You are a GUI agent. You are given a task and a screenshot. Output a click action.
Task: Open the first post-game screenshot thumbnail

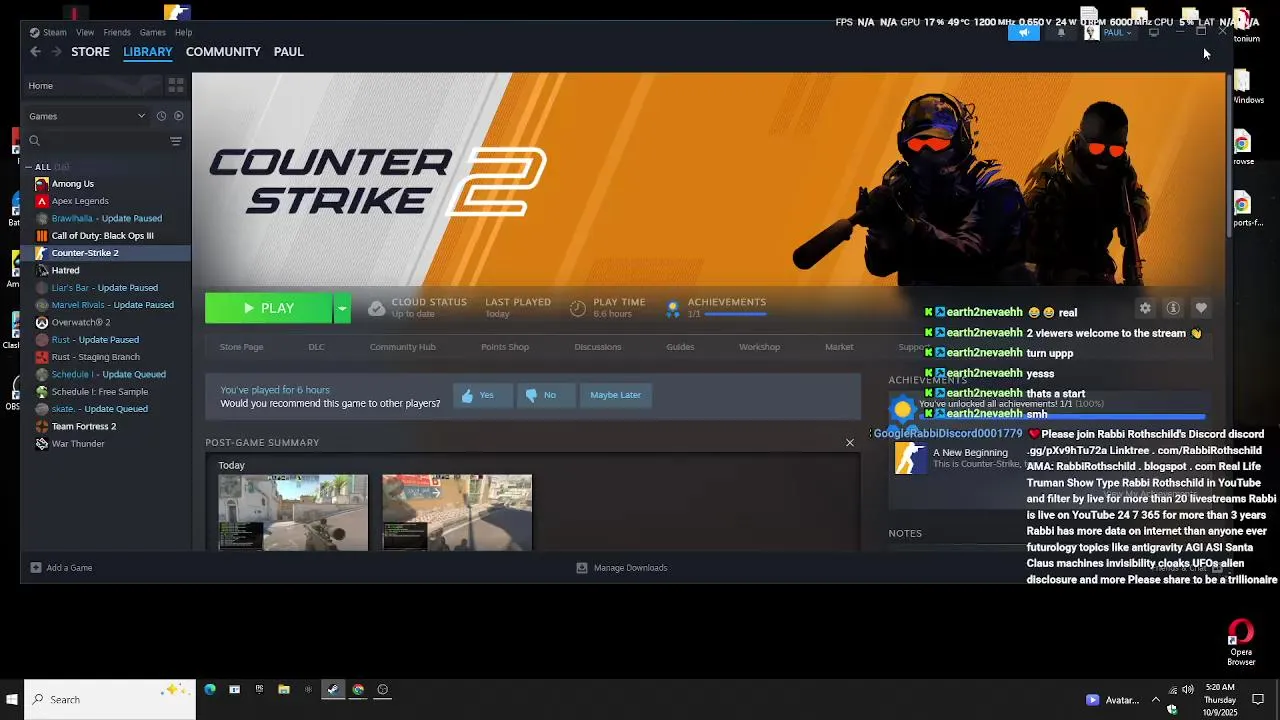pos(293,512)
